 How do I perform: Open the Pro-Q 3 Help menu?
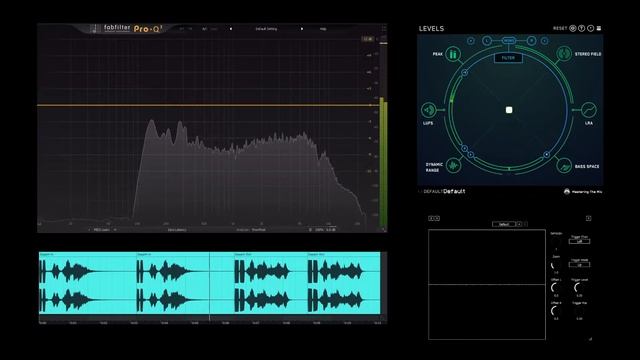pos(323,29)
